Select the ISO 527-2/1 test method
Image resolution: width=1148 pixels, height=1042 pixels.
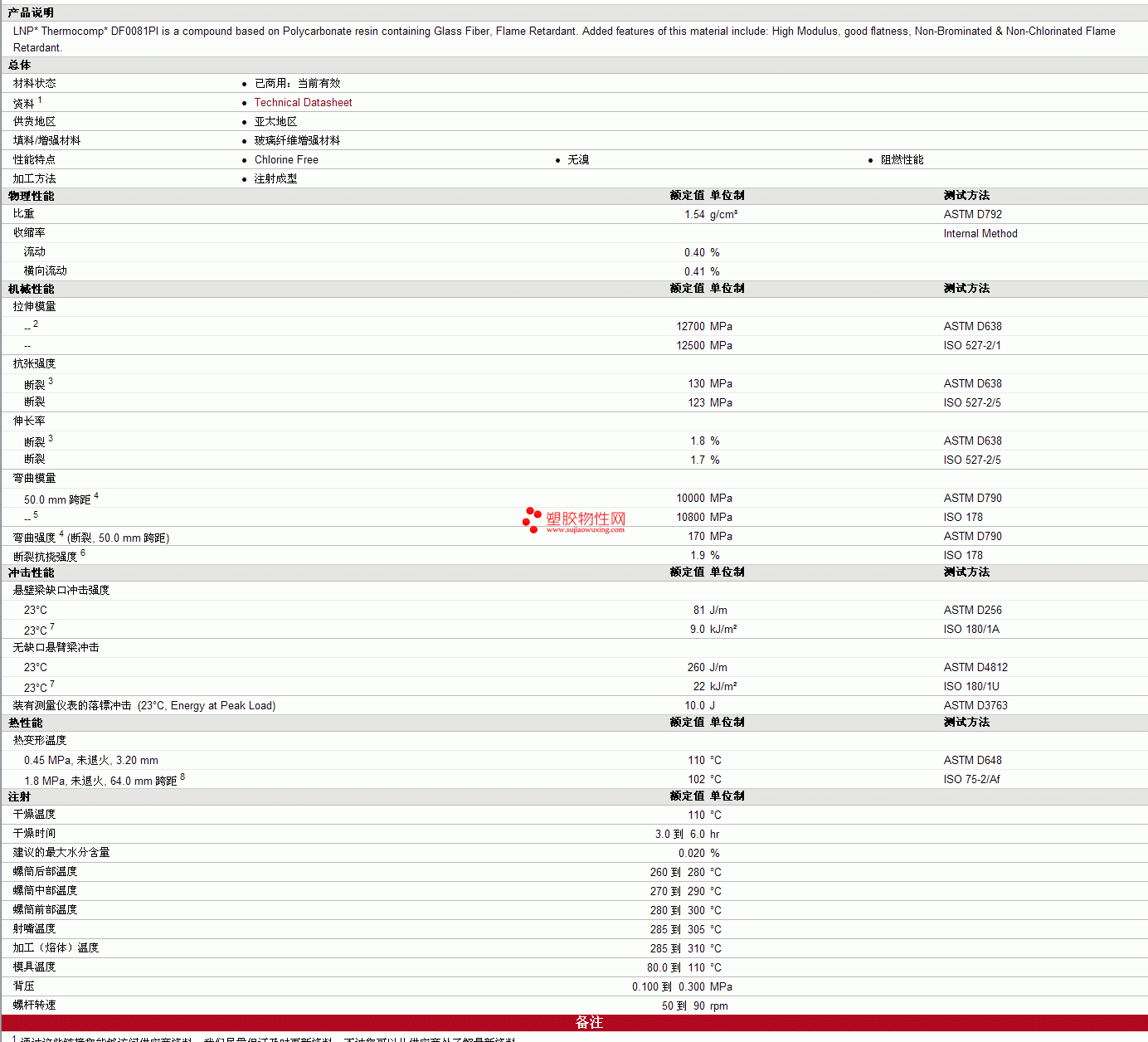pyautogui.click(x=972, y=345)
